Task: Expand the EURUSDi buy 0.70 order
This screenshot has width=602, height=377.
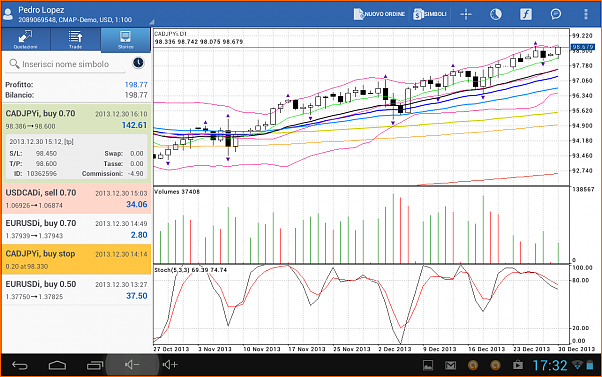Action: pos(76,229)
